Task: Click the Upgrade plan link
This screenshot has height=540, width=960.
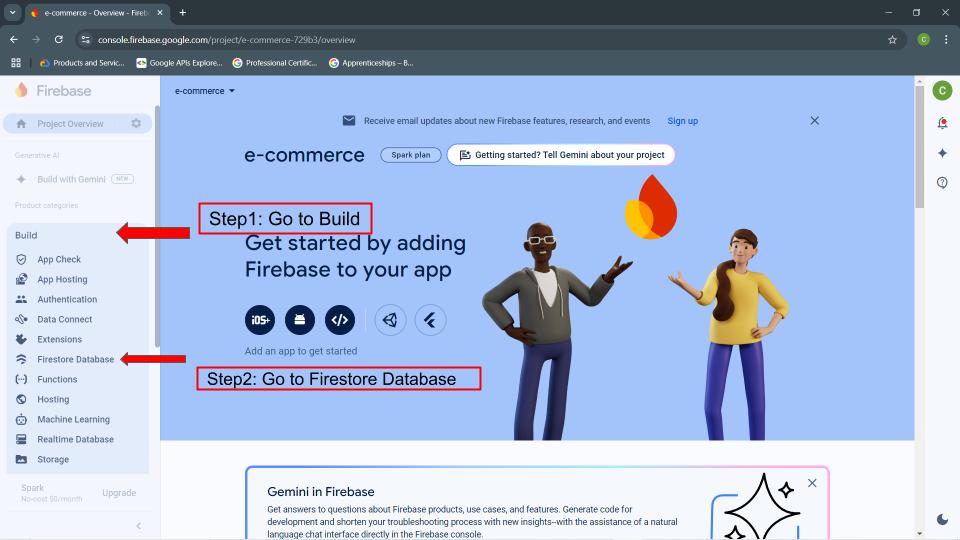Action: pos(119,492)
